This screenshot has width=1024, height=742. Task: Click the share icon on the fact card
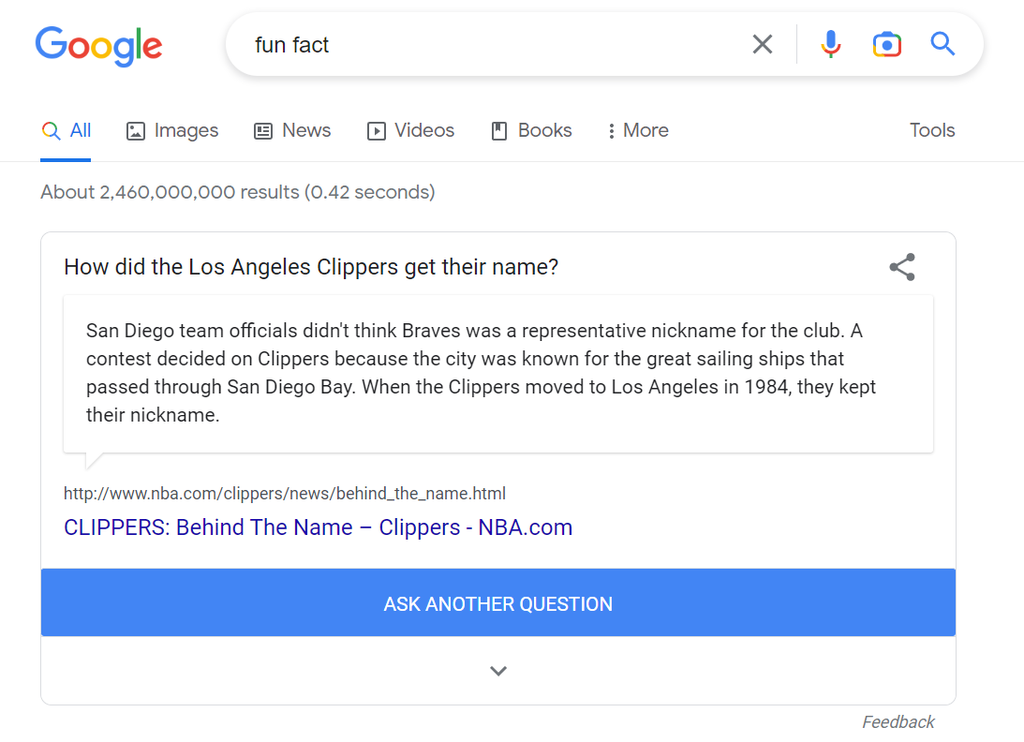[x=901, y=267]
